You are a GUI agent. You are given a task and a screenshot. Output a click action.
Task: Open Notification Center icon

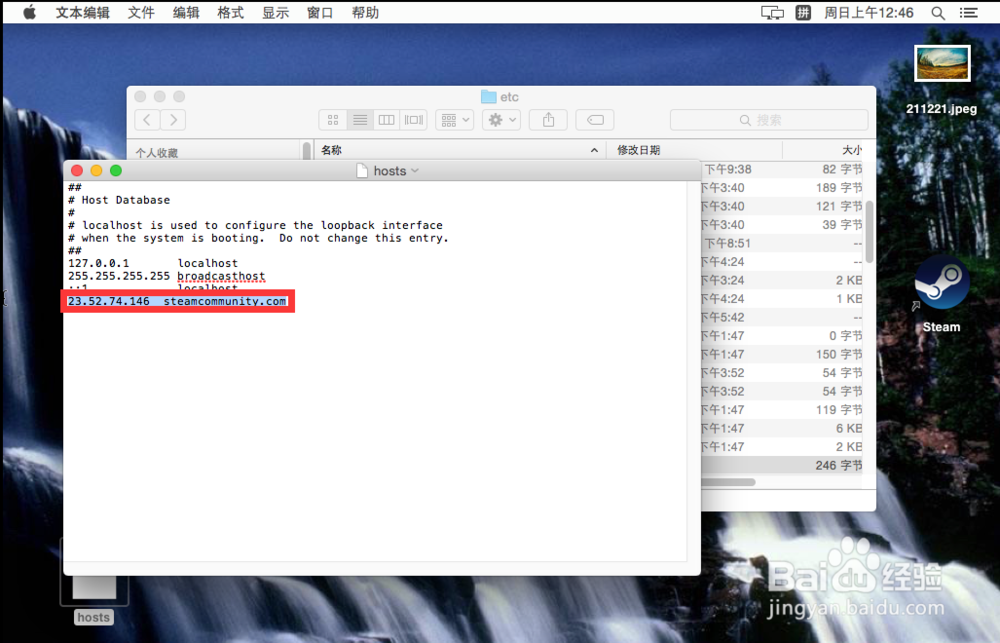969,13
